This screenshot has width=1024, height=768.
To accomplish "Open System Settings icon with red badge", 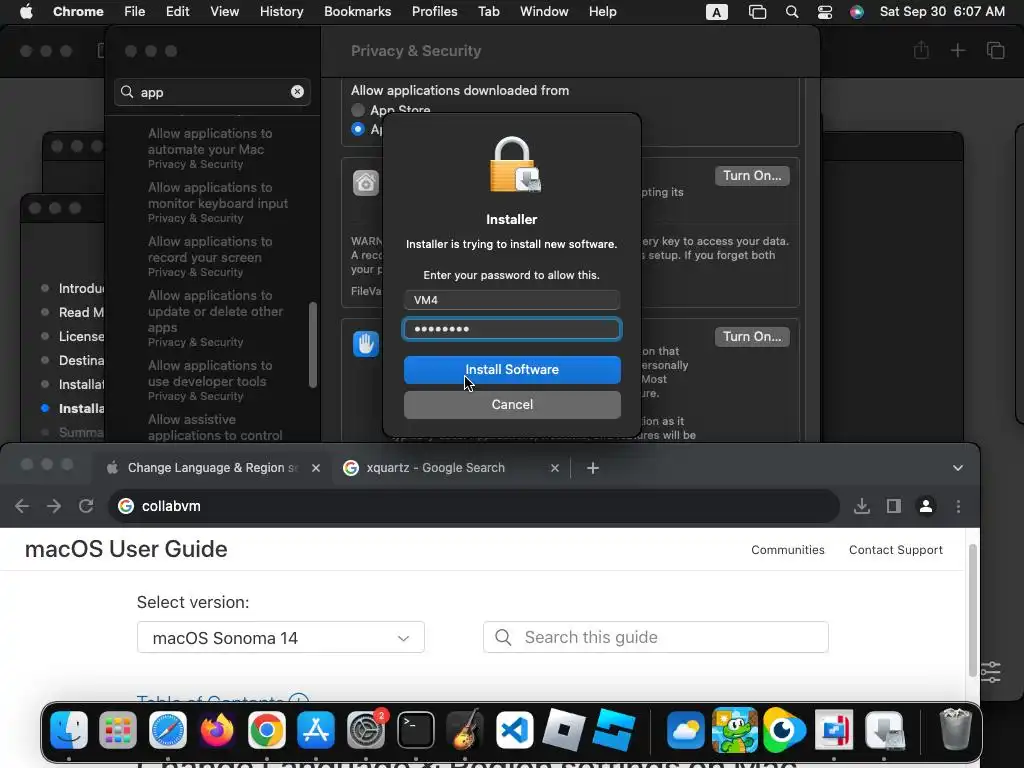I will click(366, 729).
